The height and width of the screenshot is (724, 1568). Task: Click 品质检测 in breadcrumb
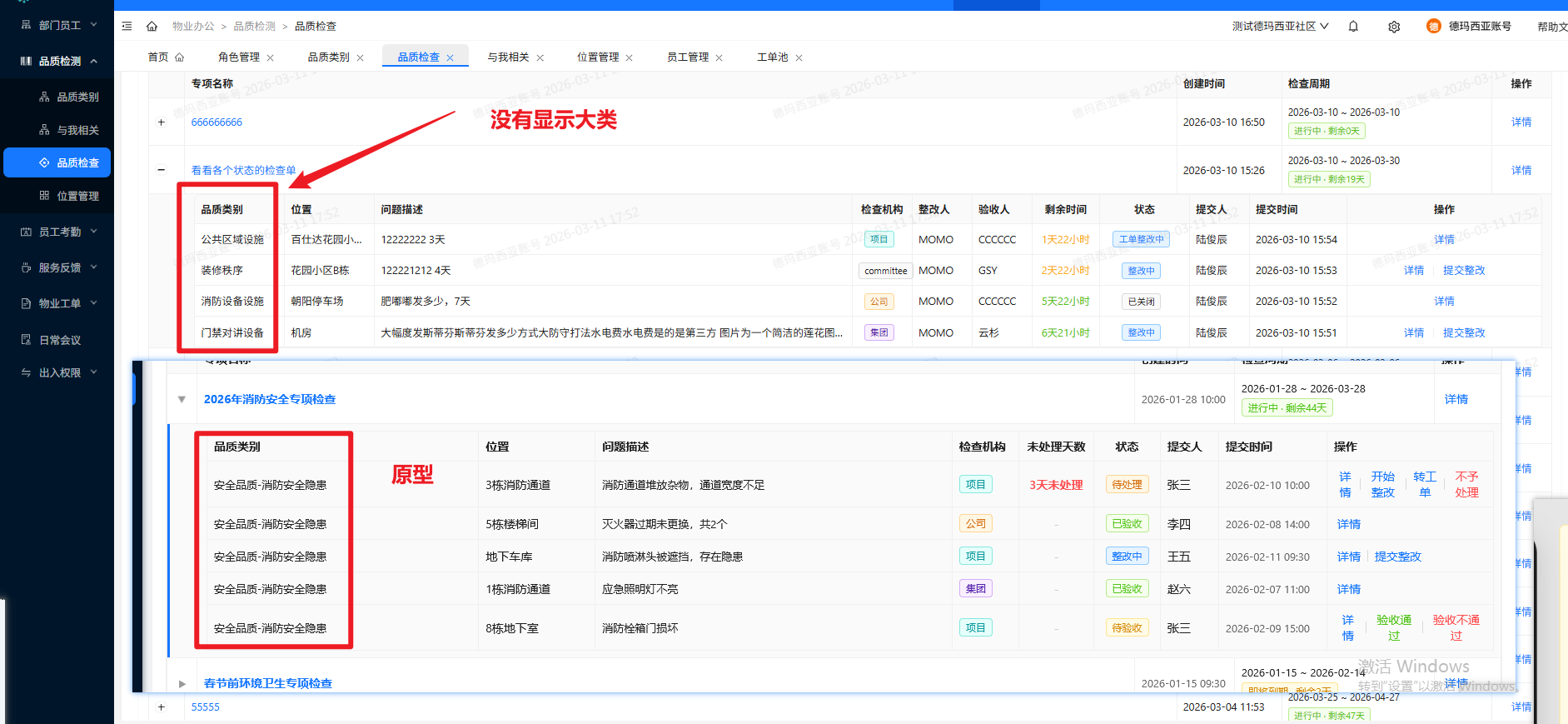coord(254,27)
